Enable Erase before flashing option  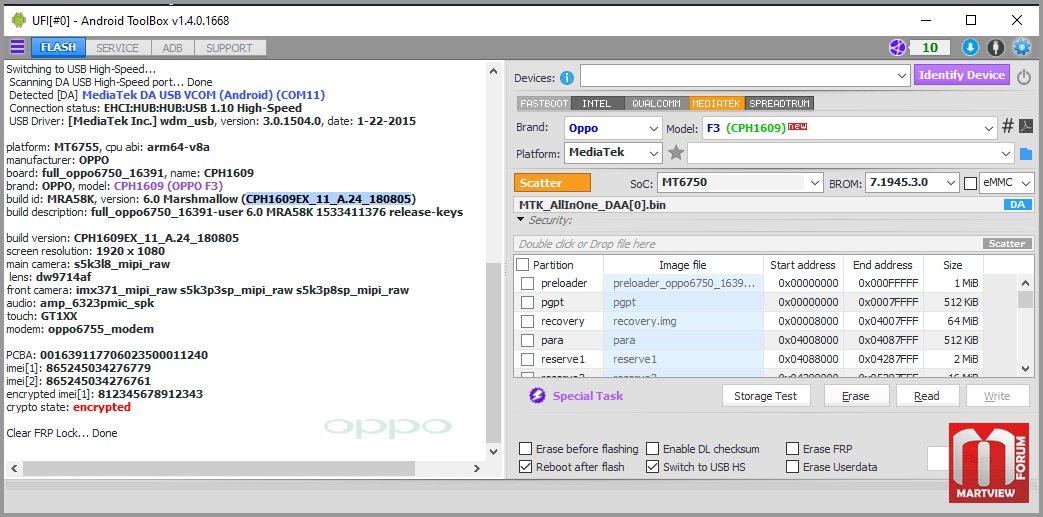coord(525,448)
